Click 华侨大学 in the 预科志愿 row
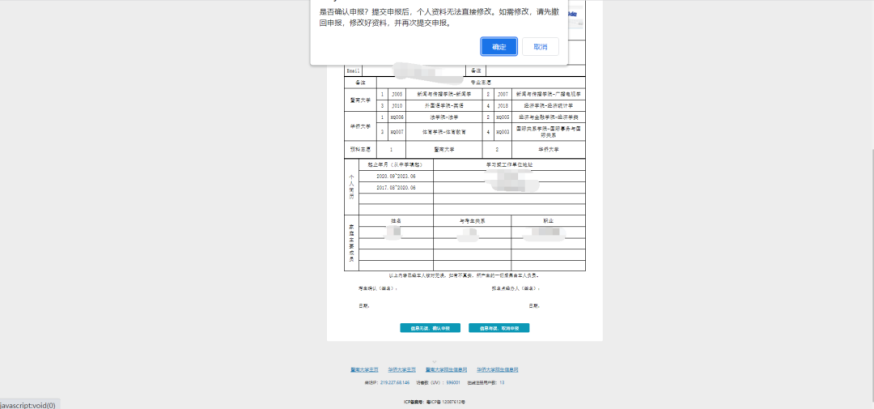 (548, 149)
